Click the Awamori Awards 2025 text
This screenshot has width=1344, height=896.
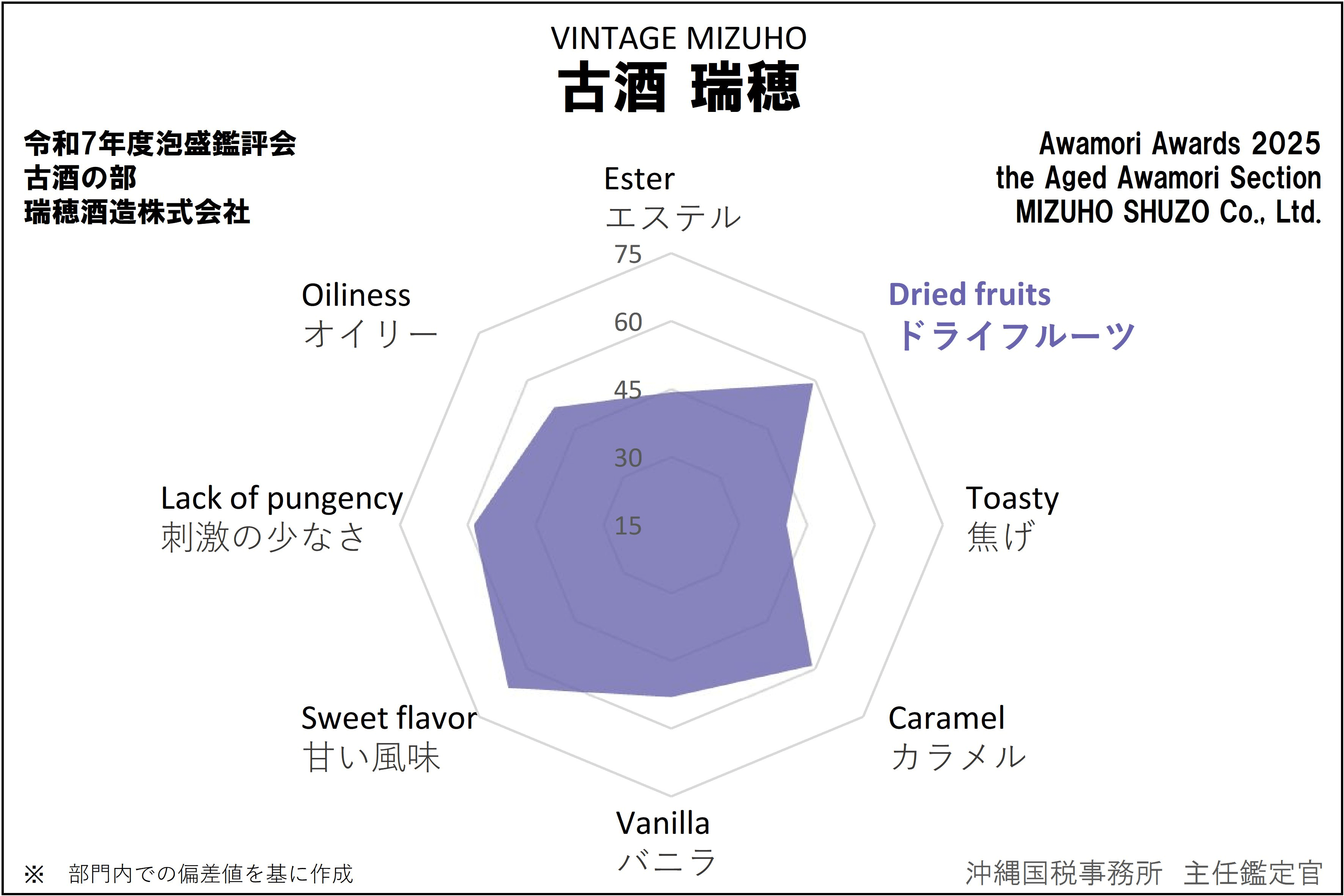click(1179, 143)
